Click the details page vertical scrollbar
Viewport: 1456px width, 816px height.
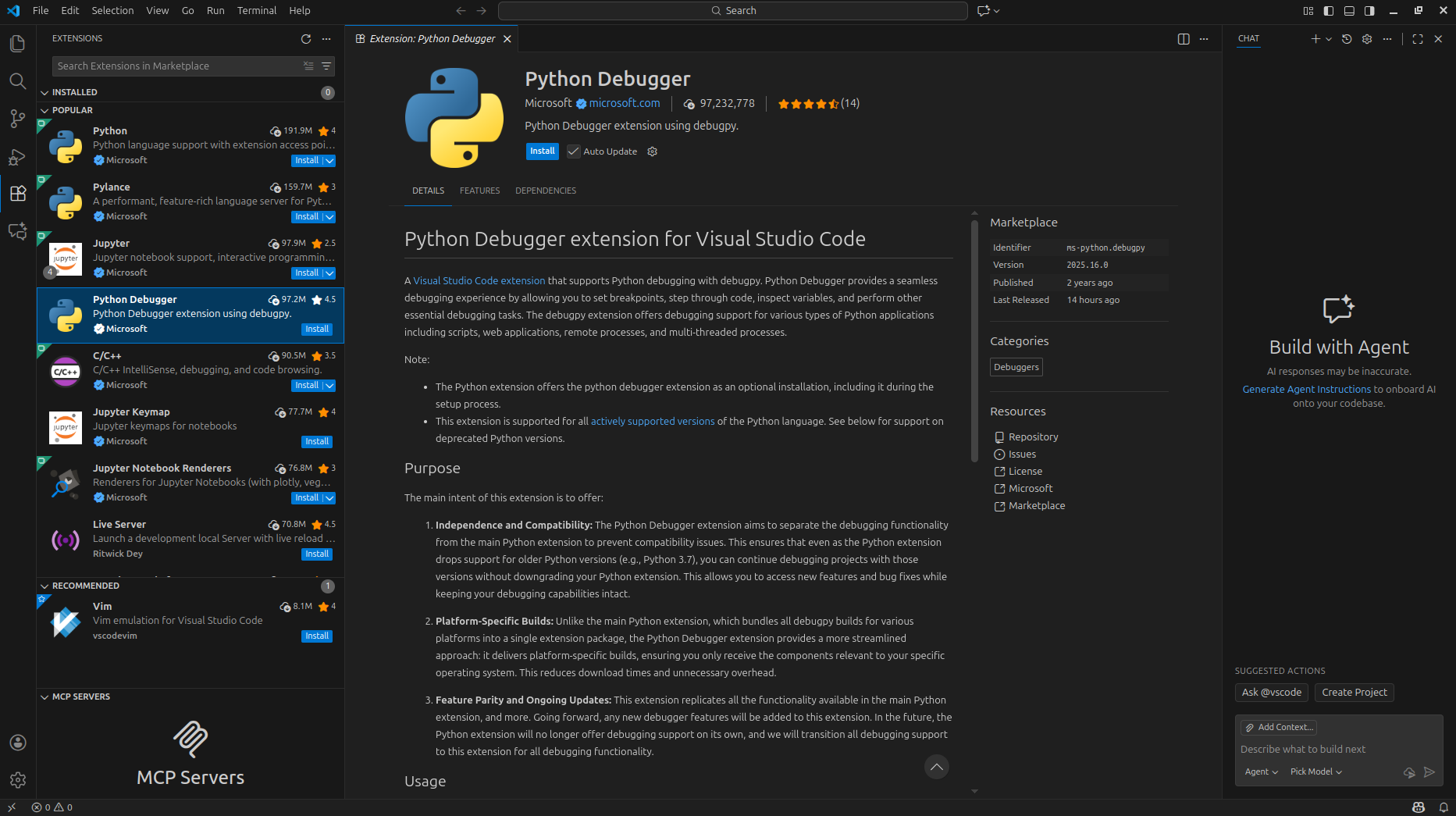[x=974, y=344]
